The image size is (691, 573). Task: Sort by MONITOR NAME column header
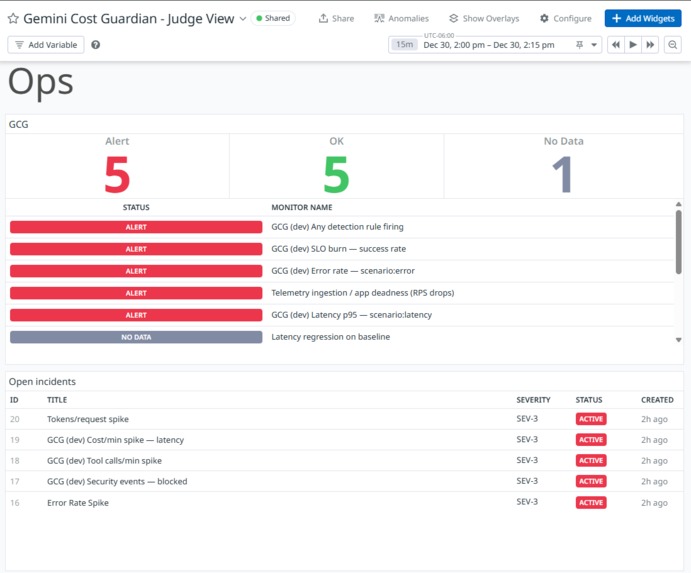[x=302, y=207]
